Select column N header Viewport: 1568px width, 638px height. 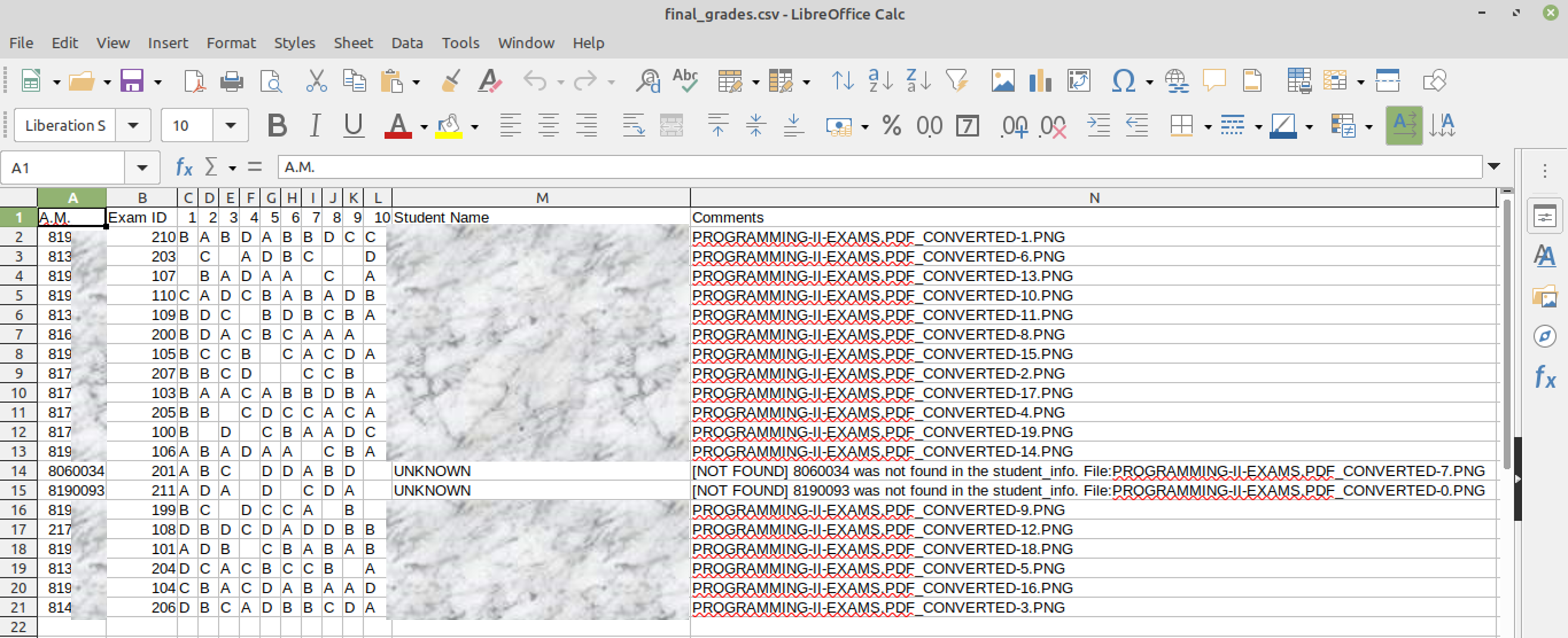click(1093, 198)
